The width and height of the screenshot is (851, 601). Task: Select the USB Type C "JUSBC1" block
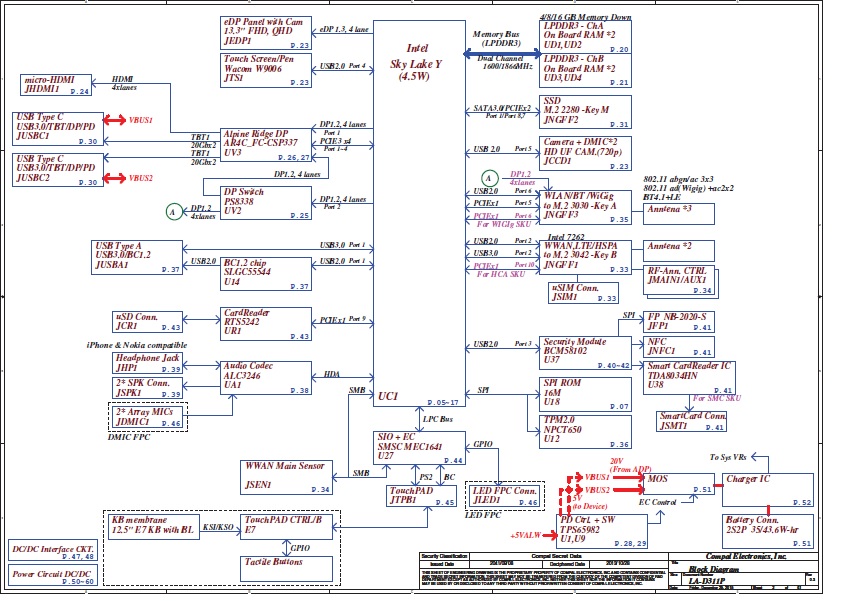[58, 129]
